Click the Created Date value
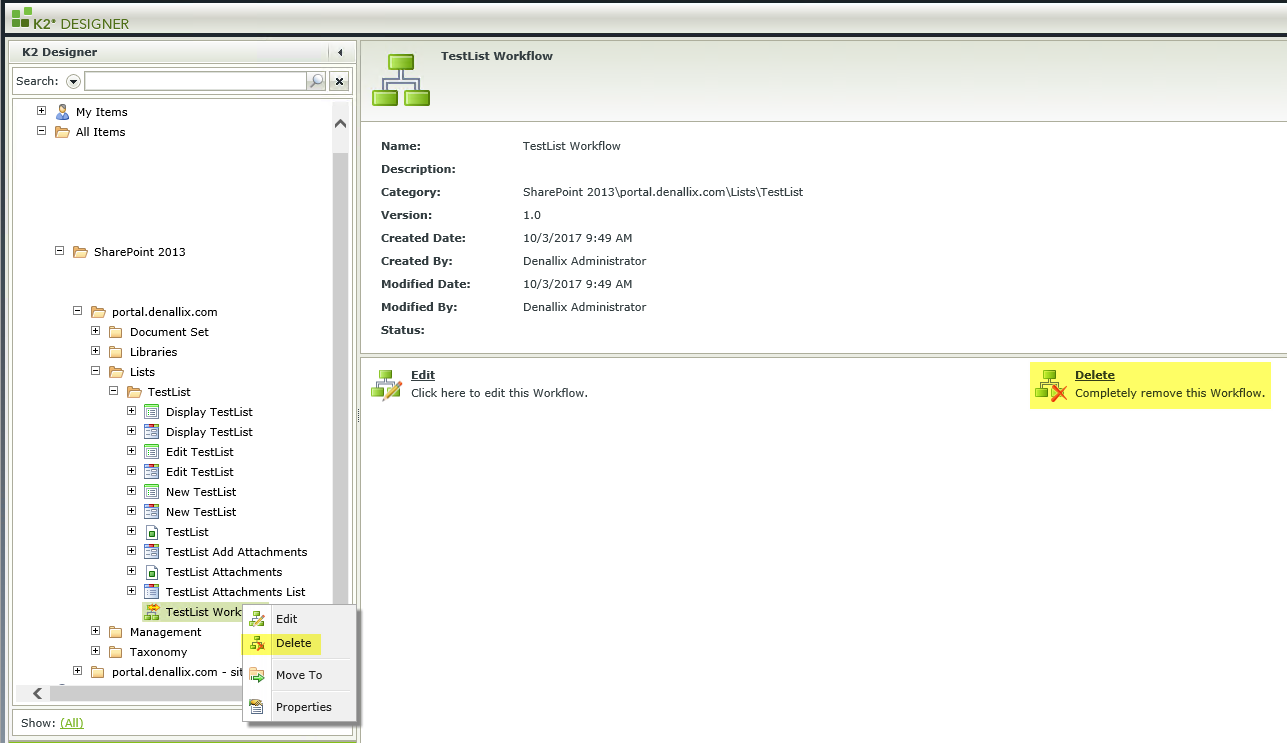The width and height of the screenshot is (1287, 743). (x=578, y=238)
